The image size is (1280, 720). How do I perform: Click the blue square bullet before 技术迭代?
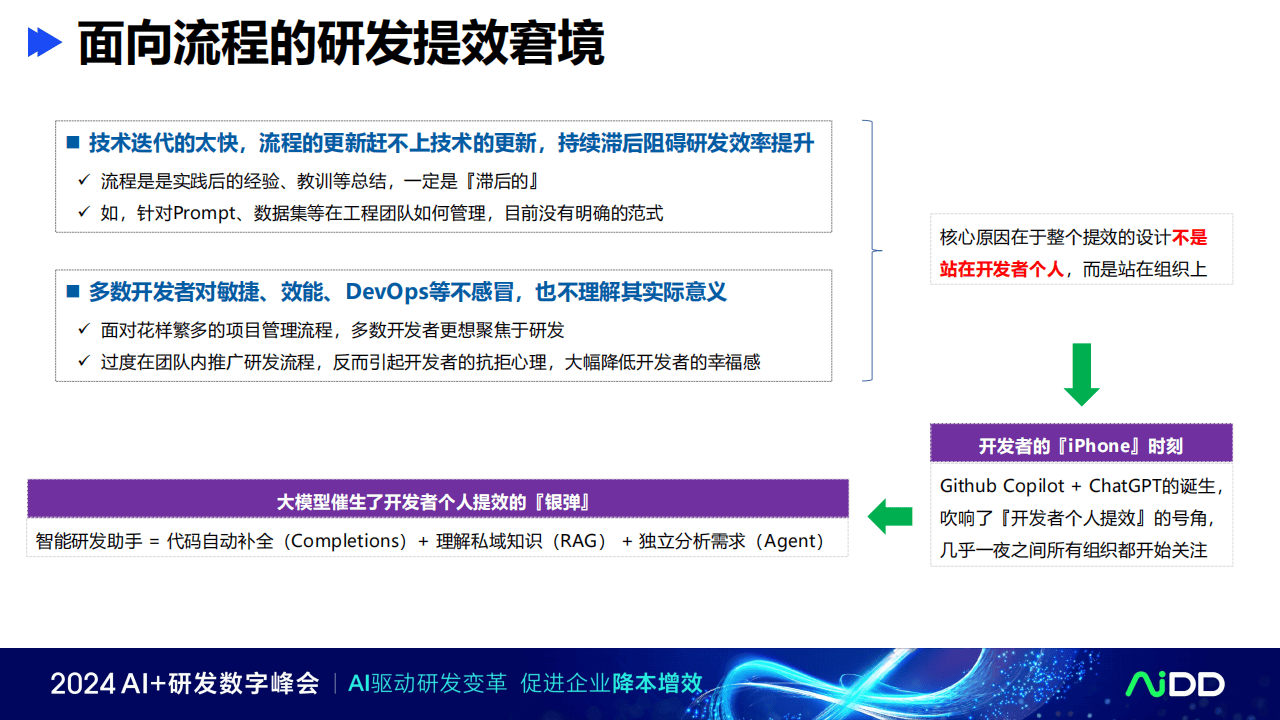72,143
